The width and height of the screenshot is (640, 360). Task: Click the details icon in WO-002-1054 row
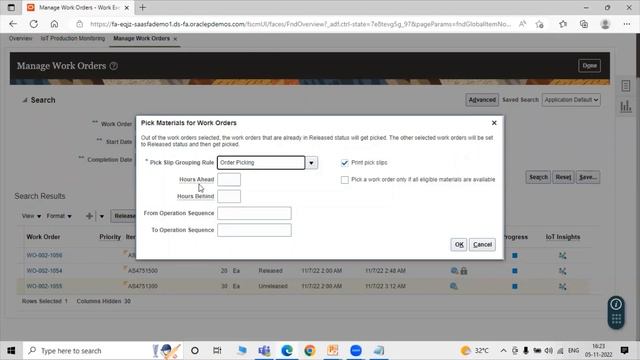click(x=454, y=271)
